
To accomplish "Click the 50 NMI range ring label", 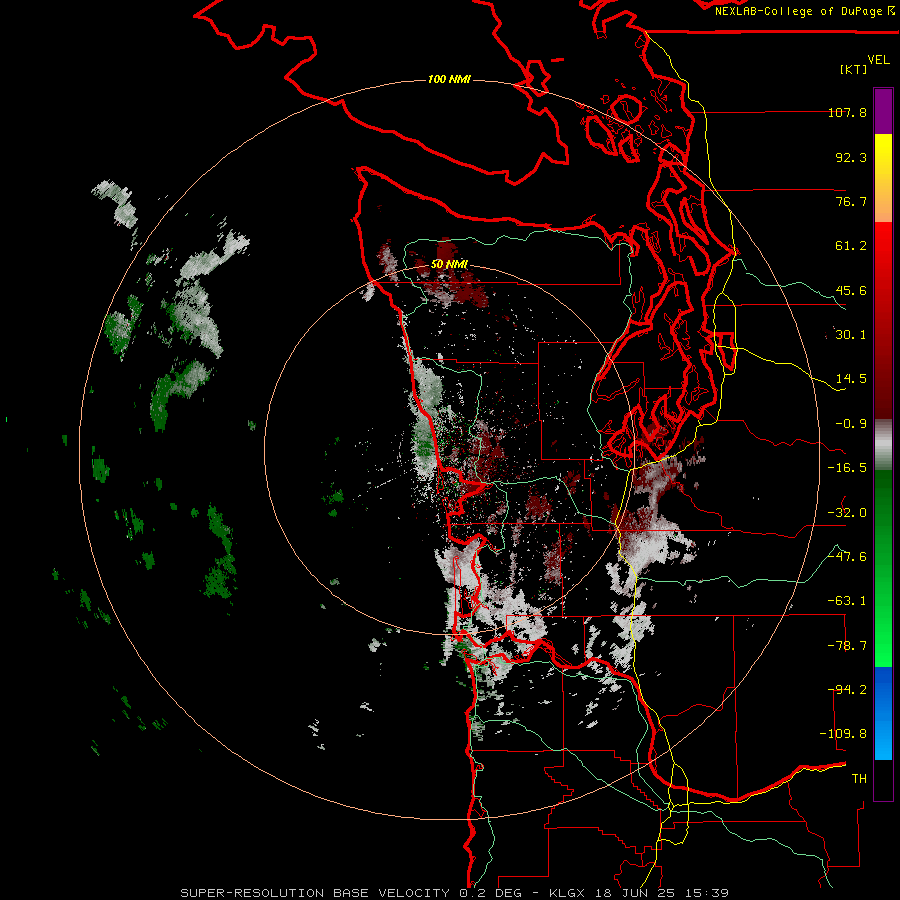I will click(x=449, y=264).
